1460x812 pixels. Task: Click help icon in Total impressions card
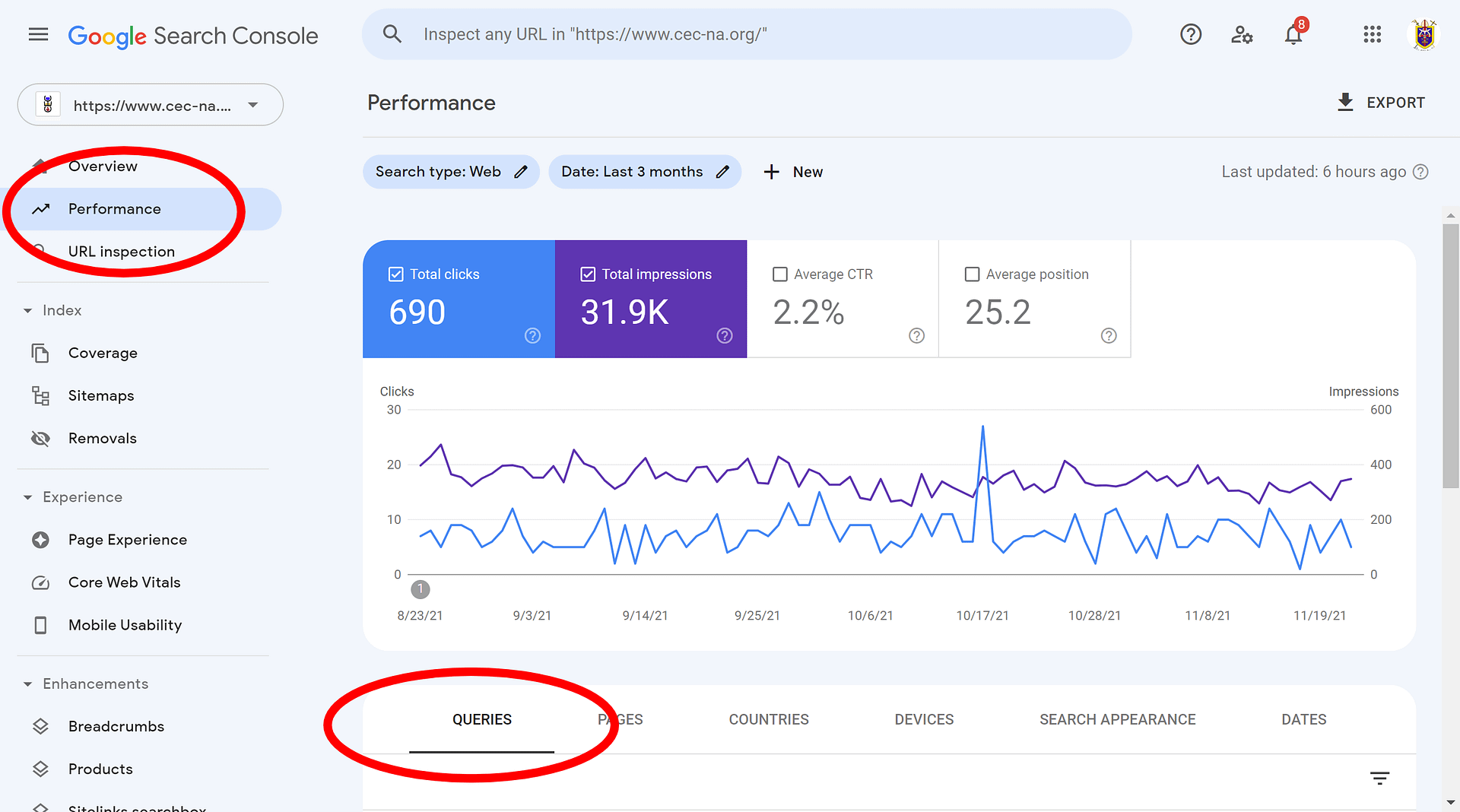pos(725,335)
